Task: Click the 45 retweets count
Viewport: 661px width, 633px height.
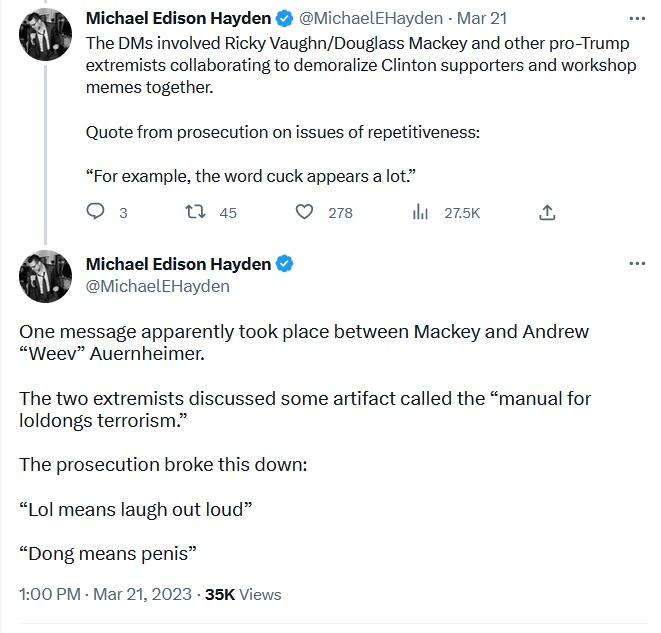Action: (x=228, y=213)
